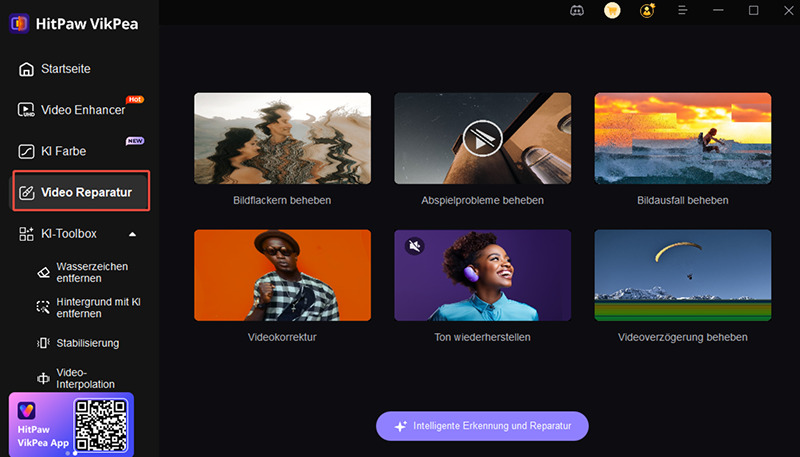
Task: Click the Video Enhancer sidebar icon
Action: coord(26,110)
